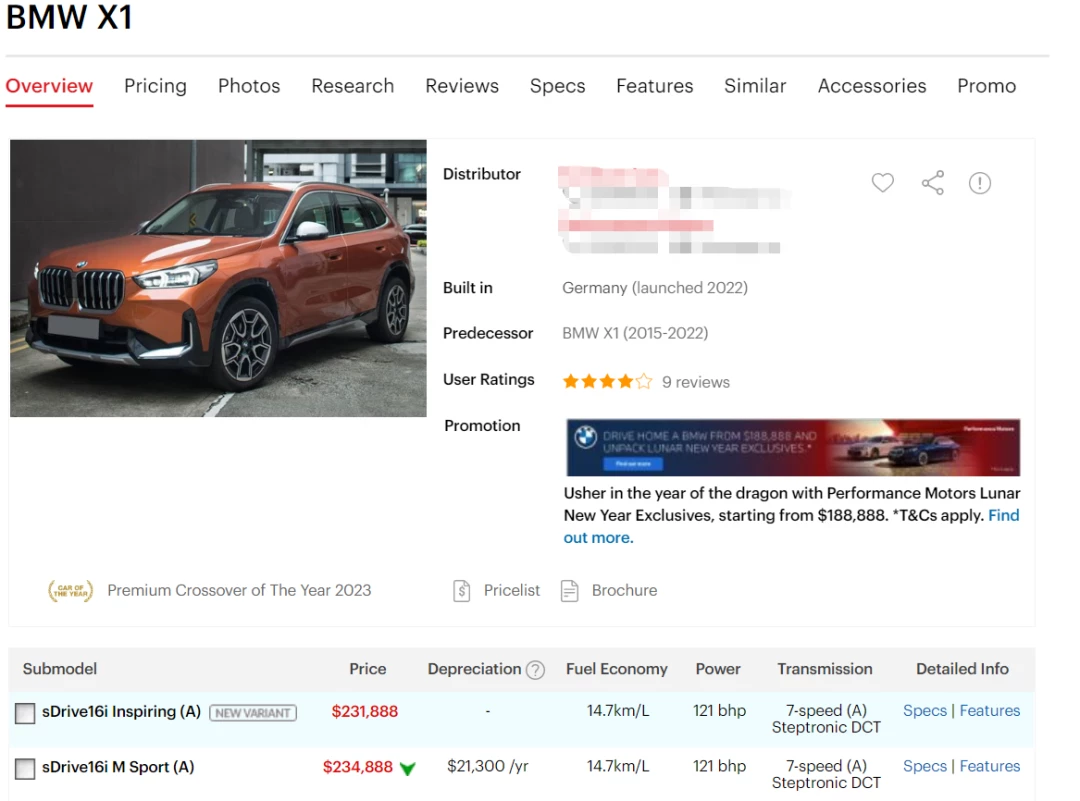Click the Depreciation help question mark
The image size is (1080, 801).
(x=535, y=670)
